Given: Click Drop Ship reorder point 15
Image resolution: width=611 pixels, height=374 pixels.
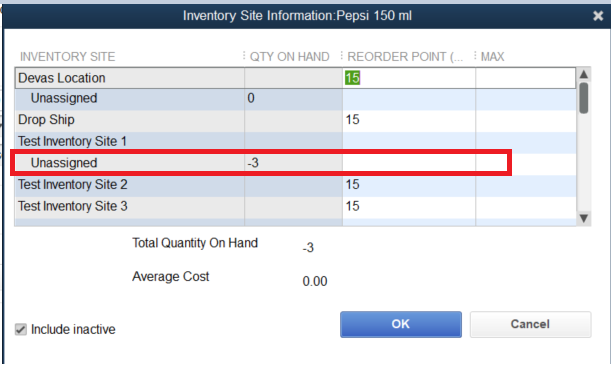Looking at the screenshot, I should pyautogui.click(x=409, y=120).
